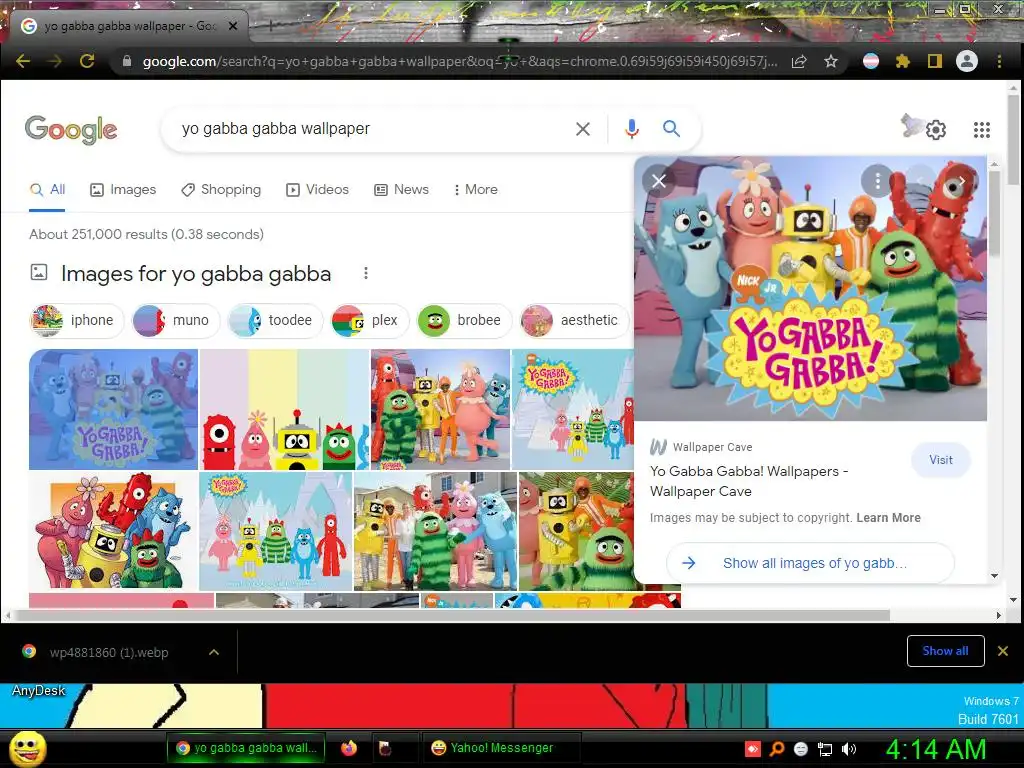Open the network tray icon
1024x768 pixels.
(x=825, y=749)
